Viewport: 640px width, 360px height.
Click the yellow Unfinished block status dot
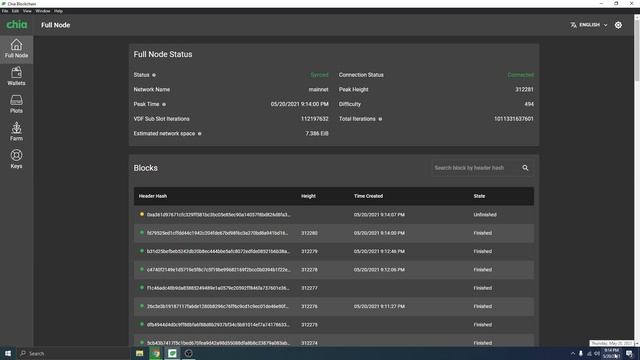[x=142, y=214]
